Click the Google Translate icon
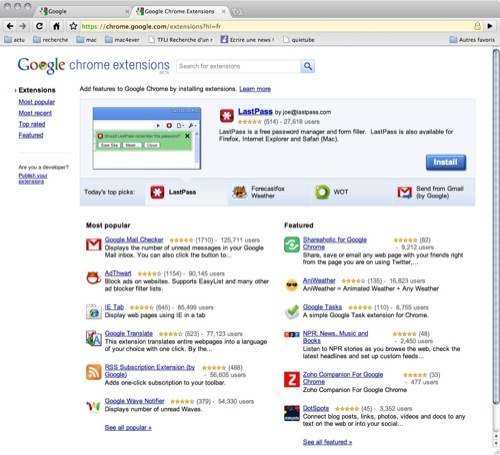This screenshot has width=500, height=455. click(94, 338)
